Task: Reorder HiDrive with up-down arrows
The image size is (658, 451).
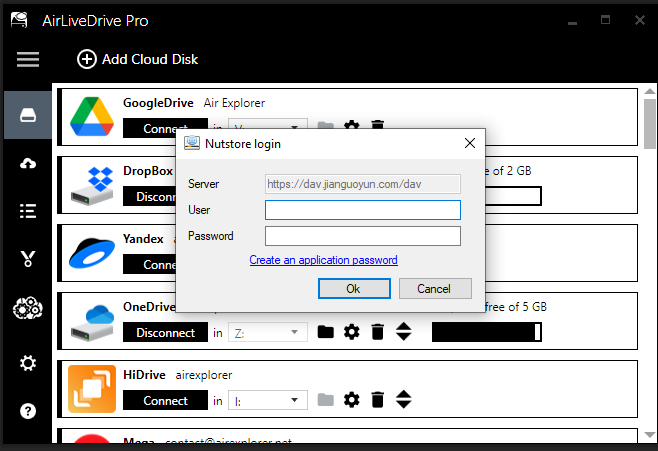Action: (x=404, y=399)
